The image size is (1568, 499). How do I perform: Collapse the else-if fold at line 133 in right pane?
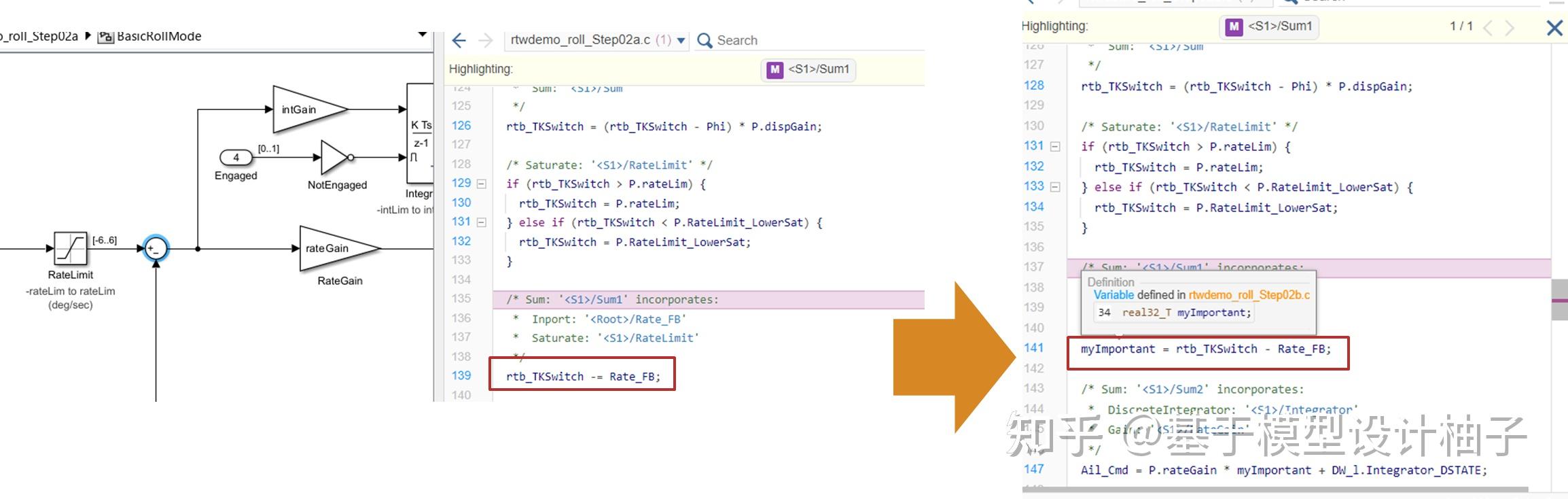(x=1055, y=187)
